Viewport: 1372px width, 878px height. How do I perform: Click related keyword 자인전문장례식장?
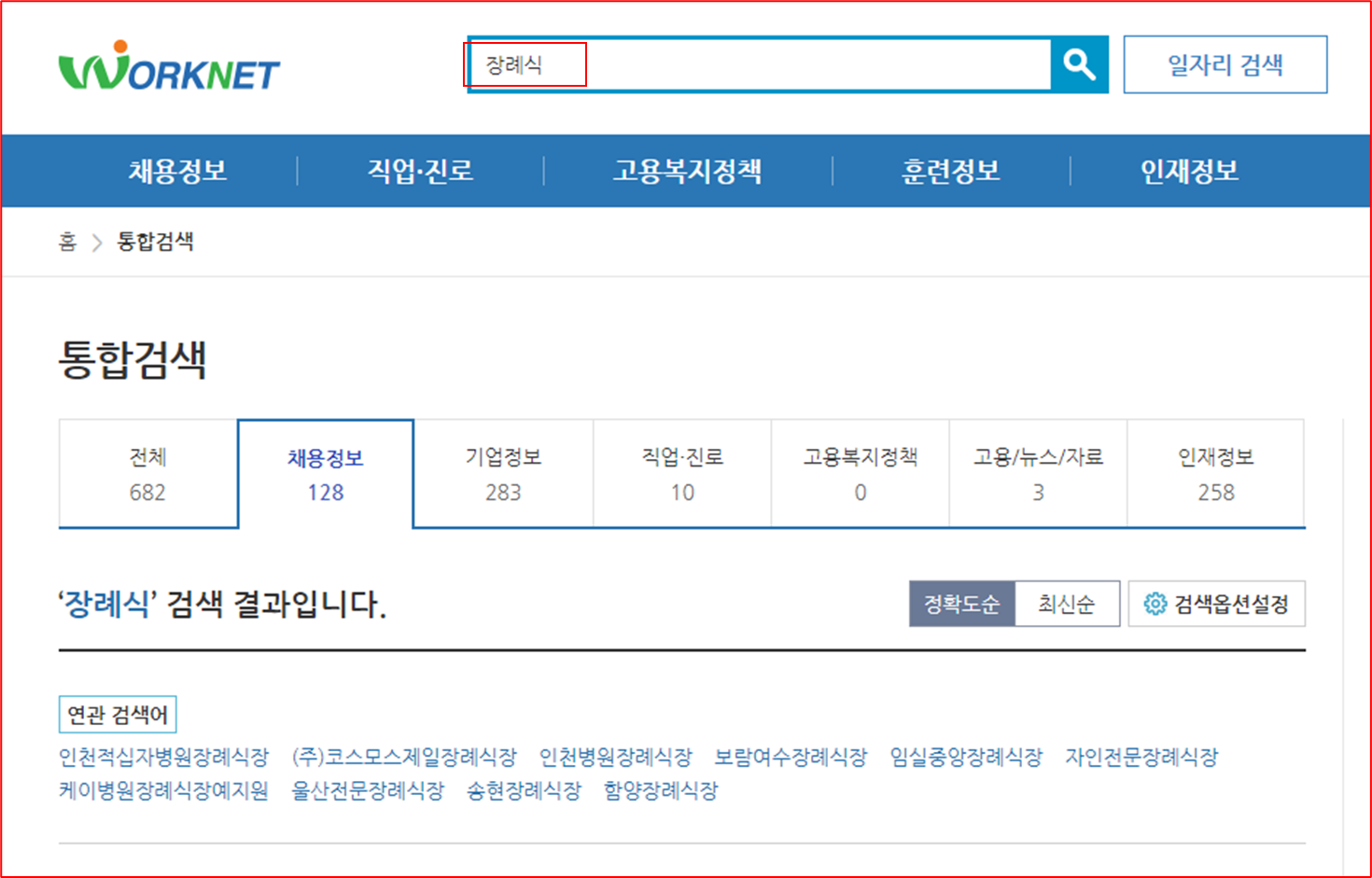(x=1141, y=757)
